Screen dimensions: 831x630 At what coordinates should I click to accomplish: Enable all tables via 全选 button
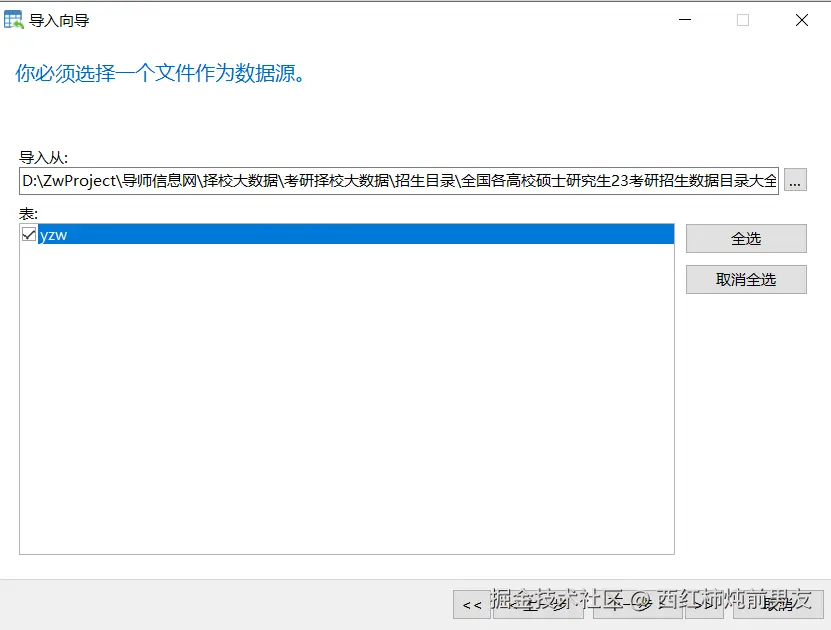[x=745, y=238]
